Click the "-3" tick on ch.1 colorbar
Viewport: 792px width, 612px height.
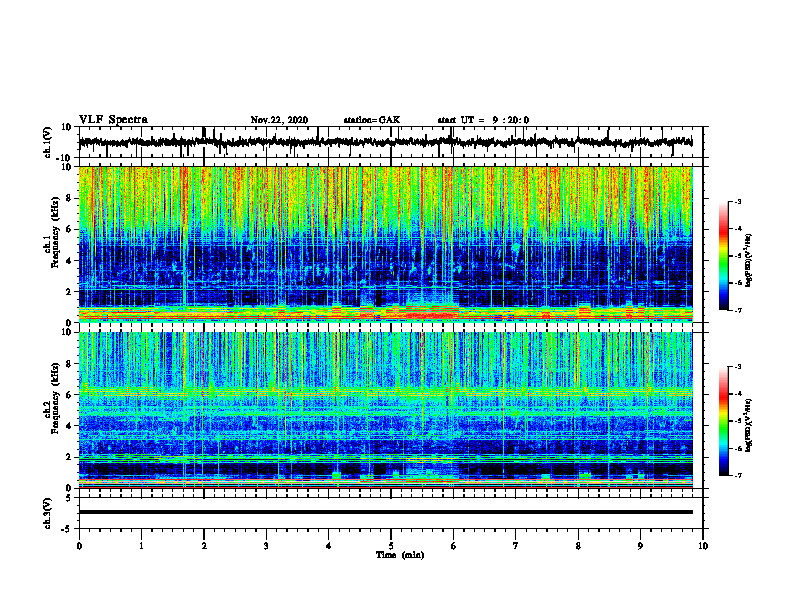pos(738,201)
